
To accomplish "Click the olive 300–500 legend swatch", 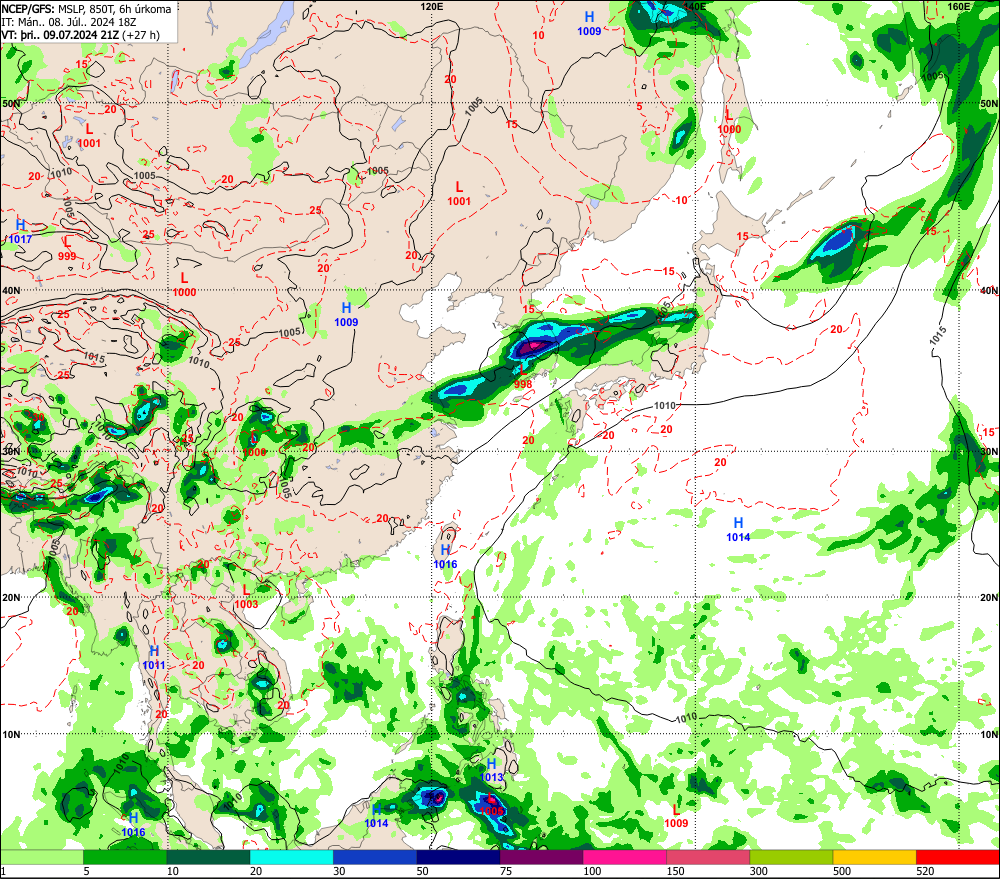I will coord(791,857).
